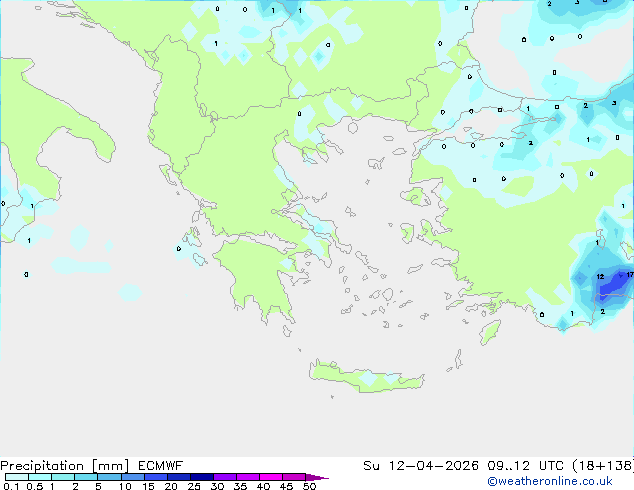Screen dimensions: 634x490
Task: Click the '0.5' legend scale label
Action: coord(35,486)
